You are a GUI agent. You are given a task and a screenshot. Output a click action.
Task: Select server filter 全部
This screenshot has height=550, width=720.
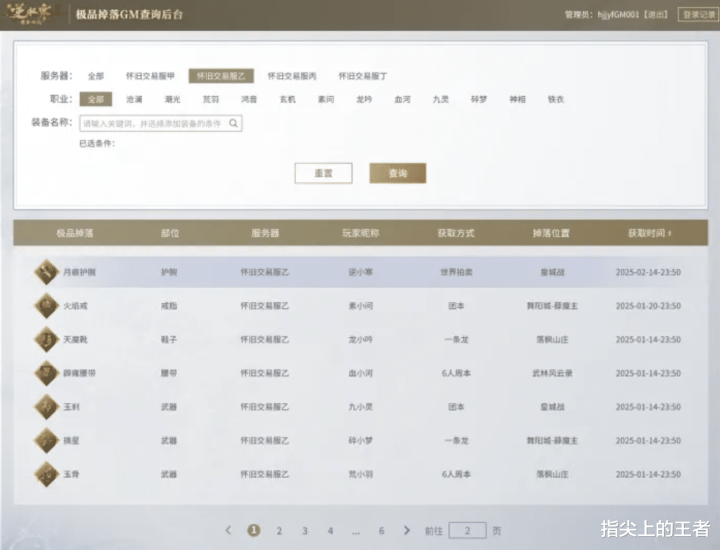96,76
